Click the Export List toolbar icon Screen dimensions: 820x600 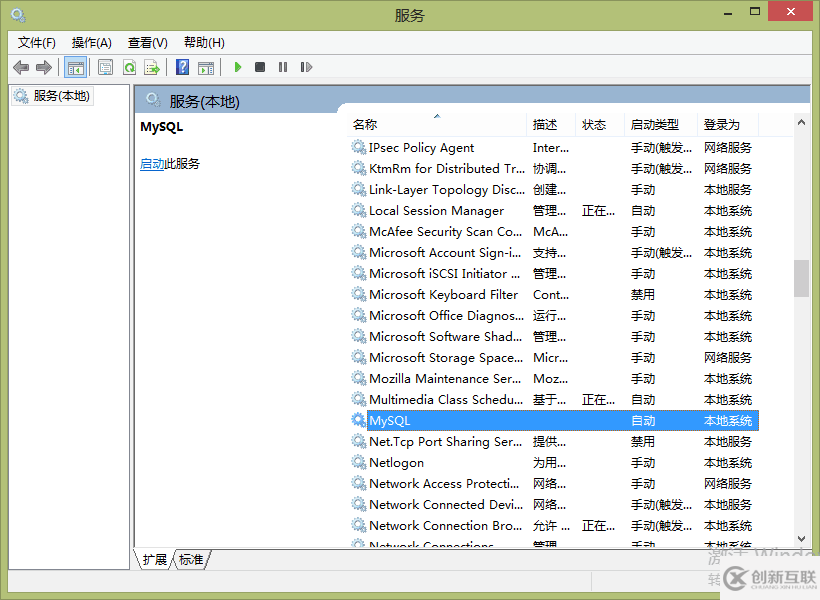tap(152, 67)
